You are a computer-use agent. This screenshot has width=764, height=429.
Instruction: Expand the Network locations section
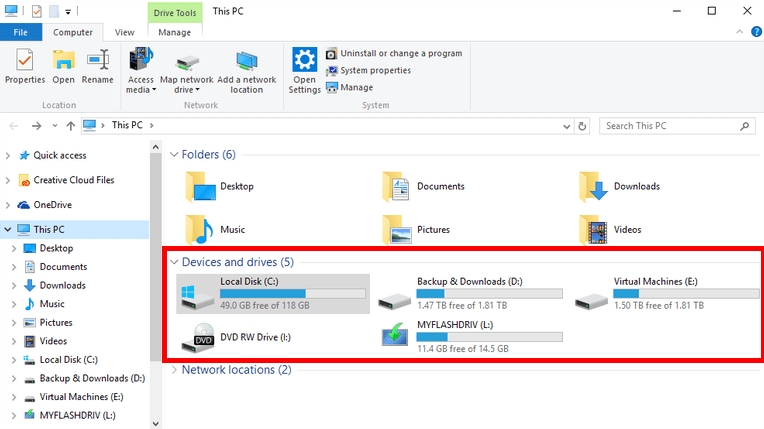(x=174, y=370)
